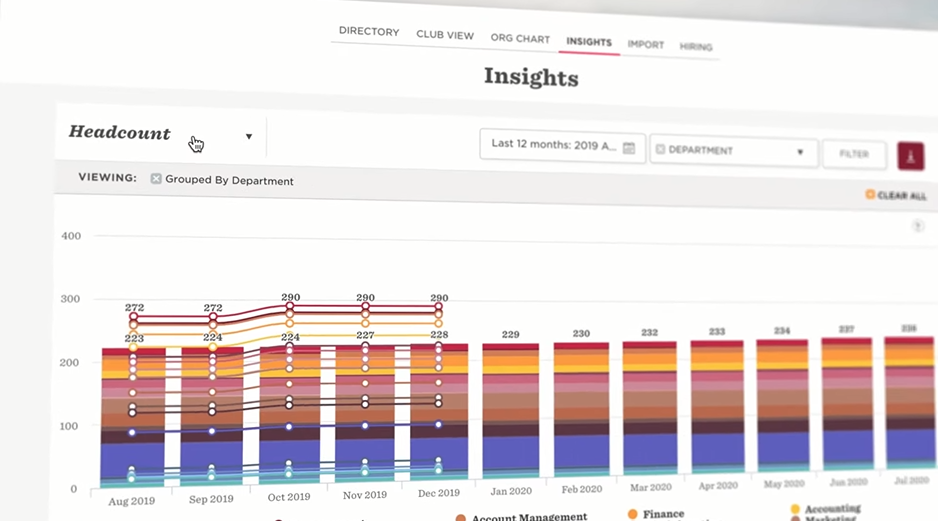Open the Hiring tab
This screenshot has width=938, height=521.
696,47
